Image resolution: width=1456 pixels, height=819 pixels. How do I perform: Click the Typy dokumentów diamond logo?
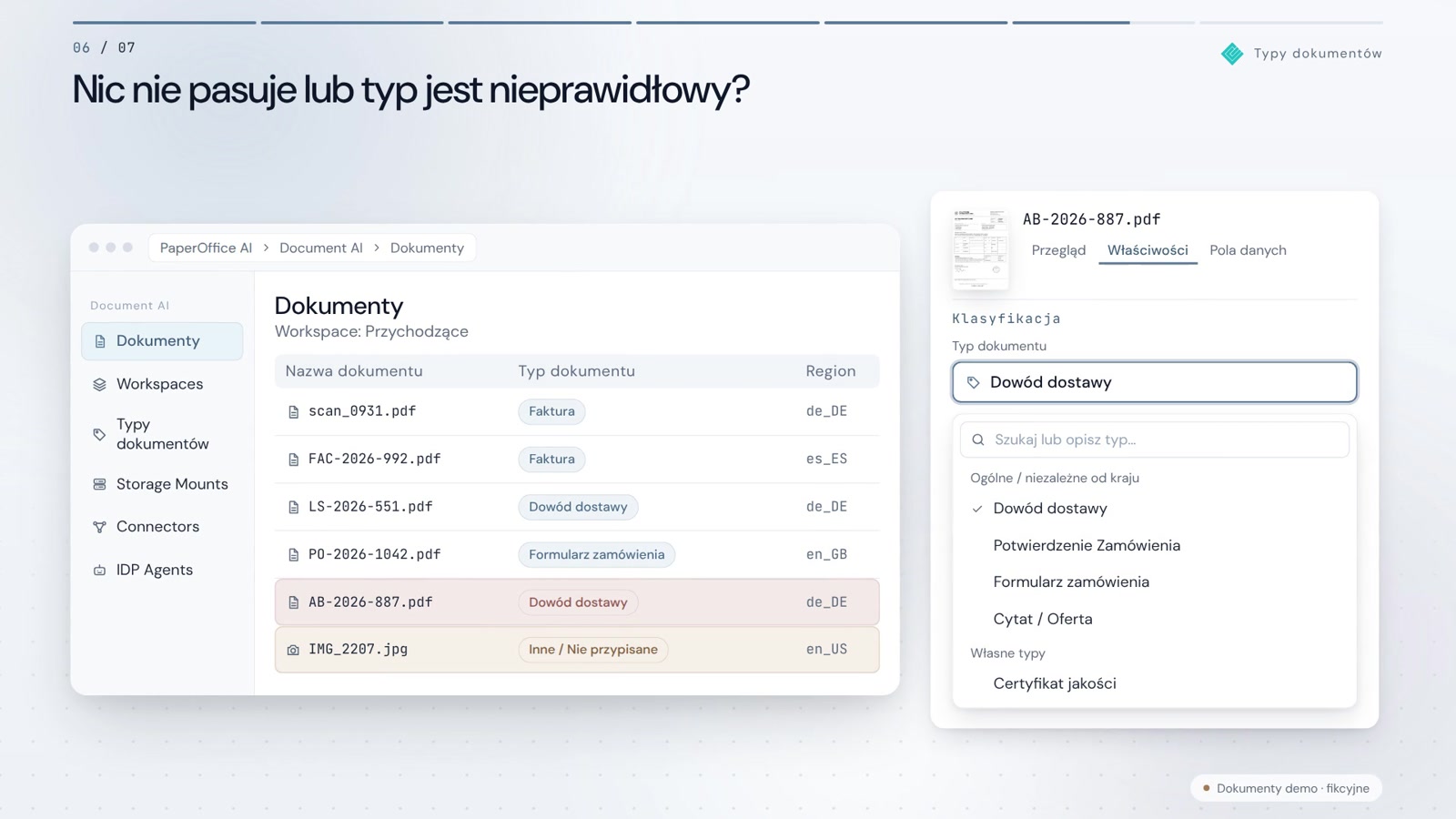[1232, 54]
